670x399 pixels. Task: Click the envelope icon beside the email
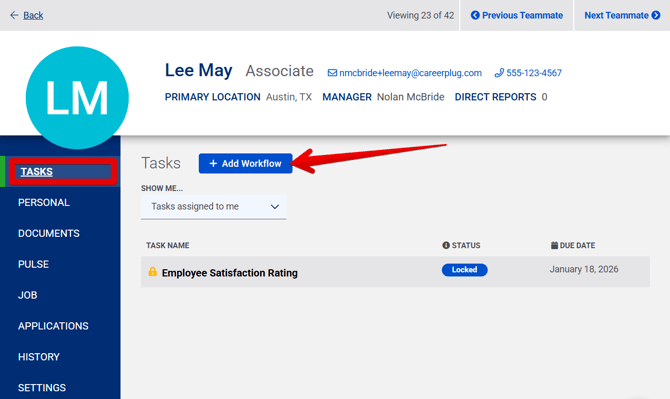click(332, 73)
